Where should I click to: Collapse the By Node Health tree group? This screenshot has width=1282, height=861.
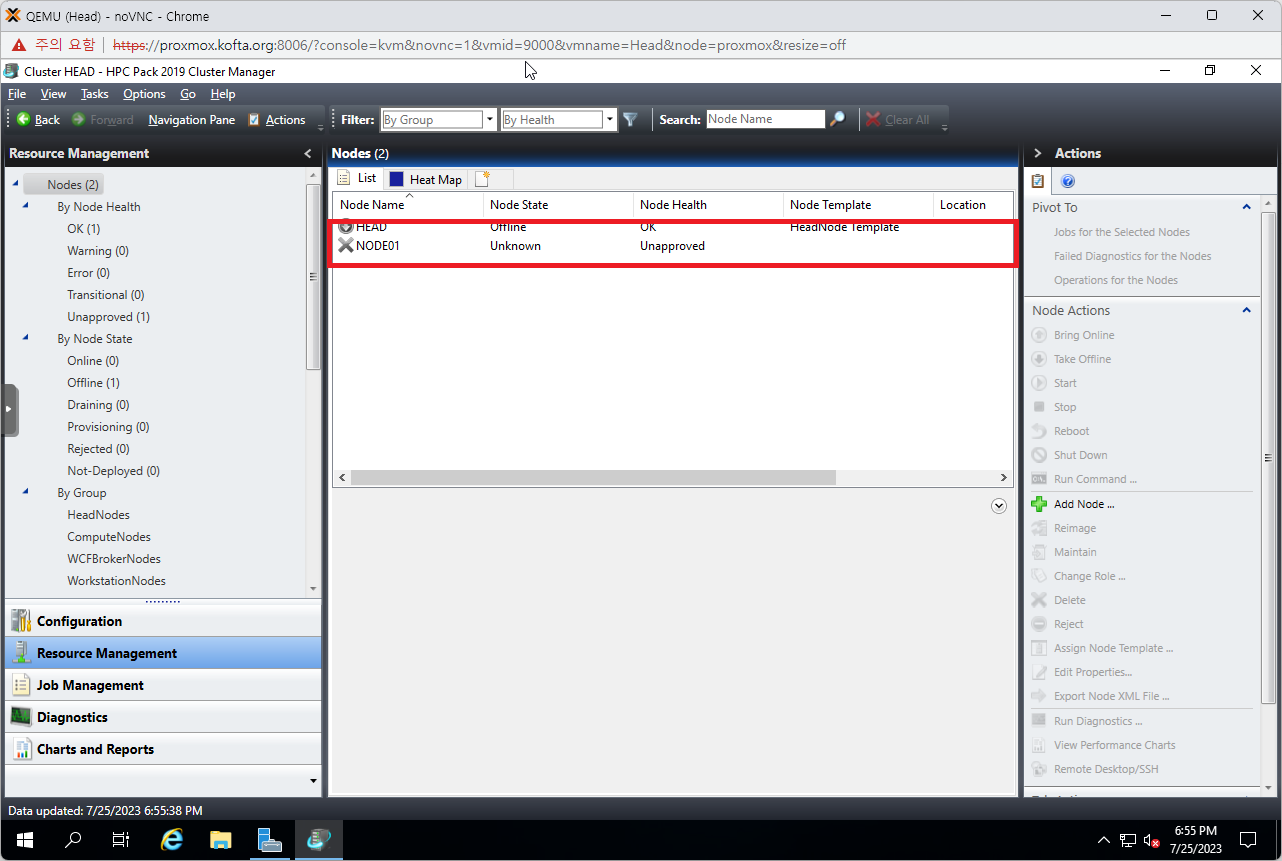coord(25,207)
